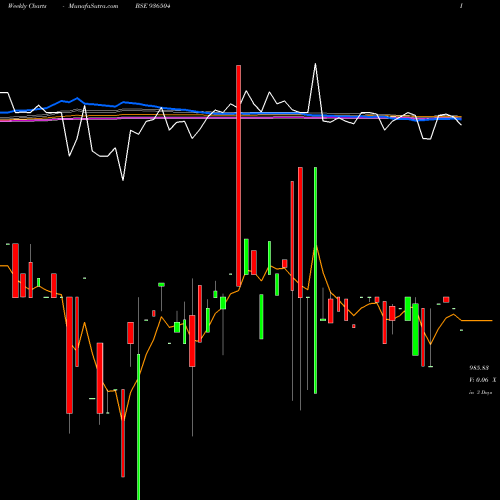Image resolution: width=500 pixels, height=500 pixels.
Task: Select the tall green candle below the white line's peak
Action: click(315, 280)
